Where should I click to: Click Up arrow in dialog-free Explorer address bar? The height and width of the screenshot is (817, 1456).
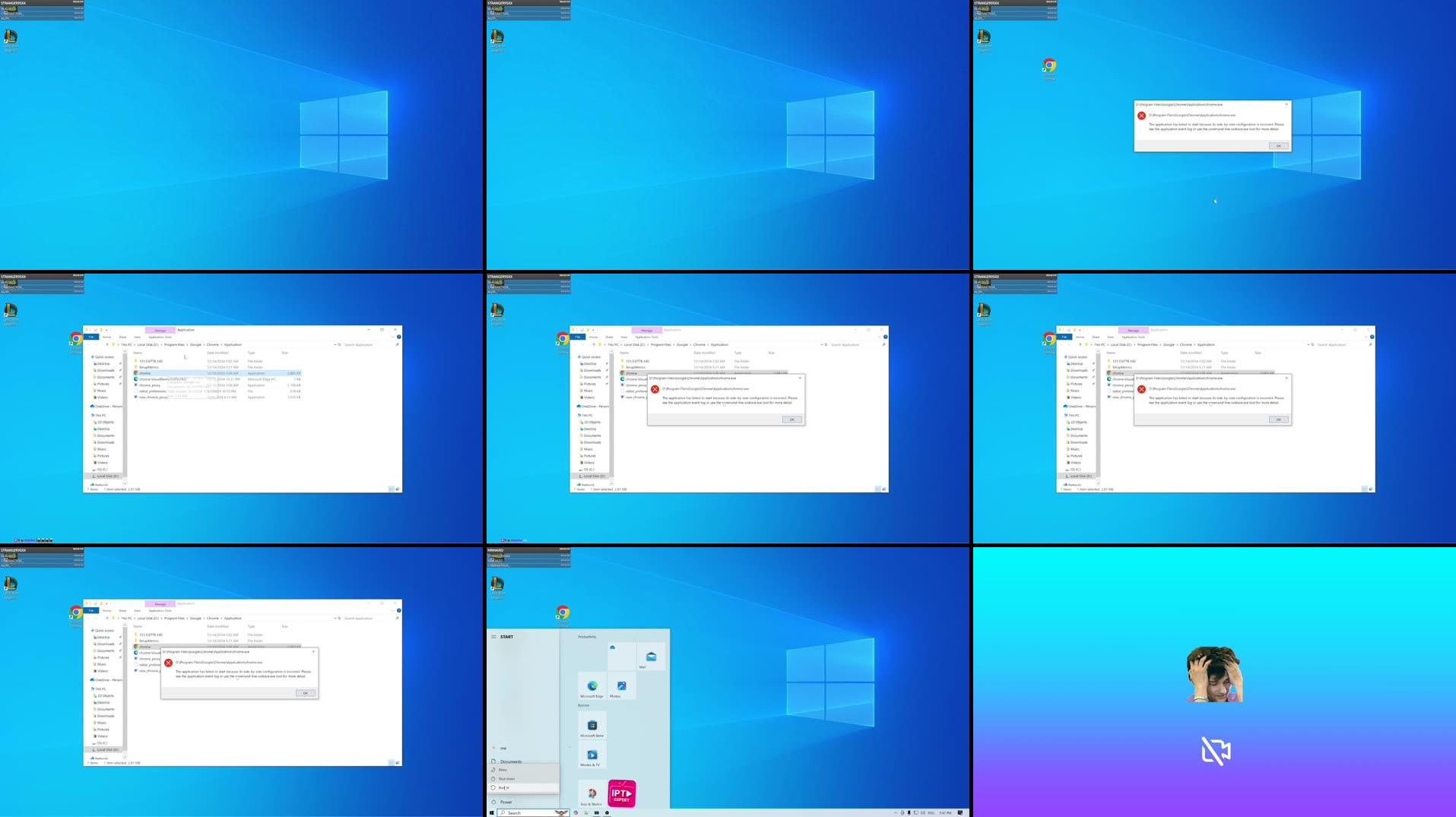point(107,344)
